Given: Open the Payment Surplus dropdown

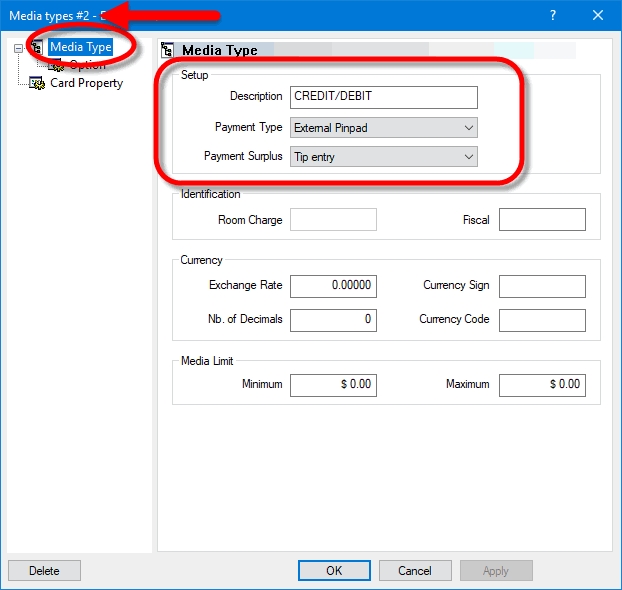Looking at the screenshot, I should (384, 157).
